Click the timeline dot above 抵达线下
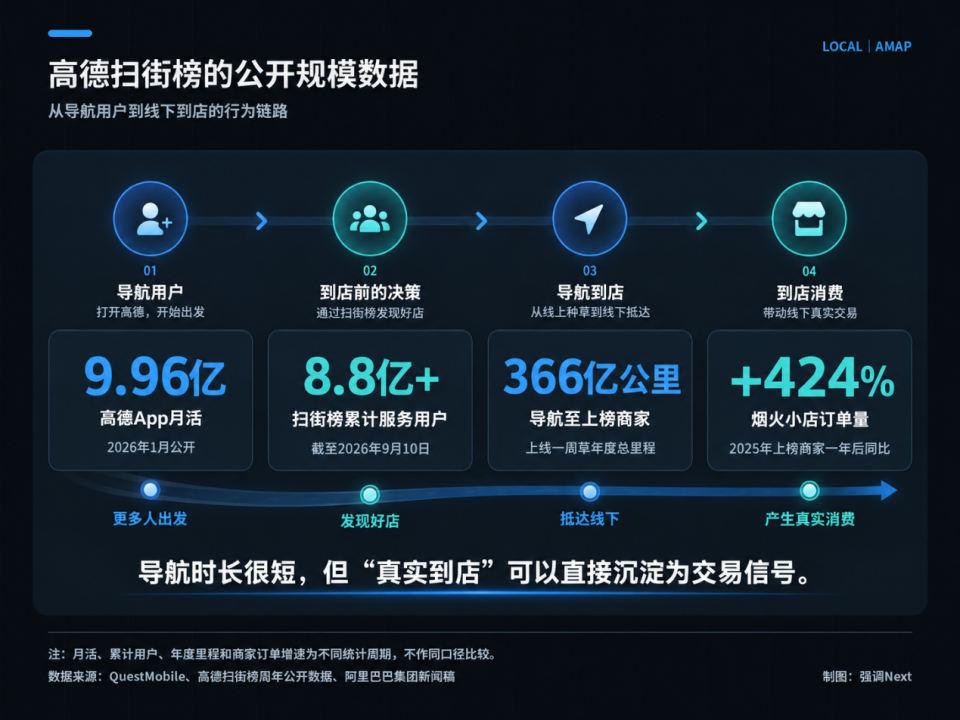 point(590,492)
